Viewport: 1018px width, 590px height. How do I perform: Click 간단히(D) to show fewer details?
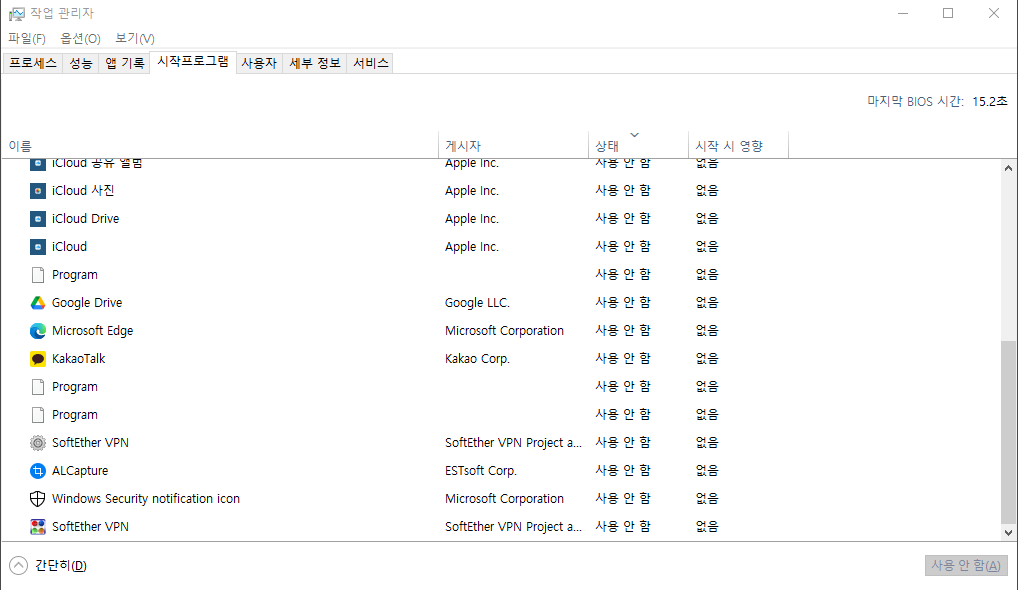click(x=60, y=565)
